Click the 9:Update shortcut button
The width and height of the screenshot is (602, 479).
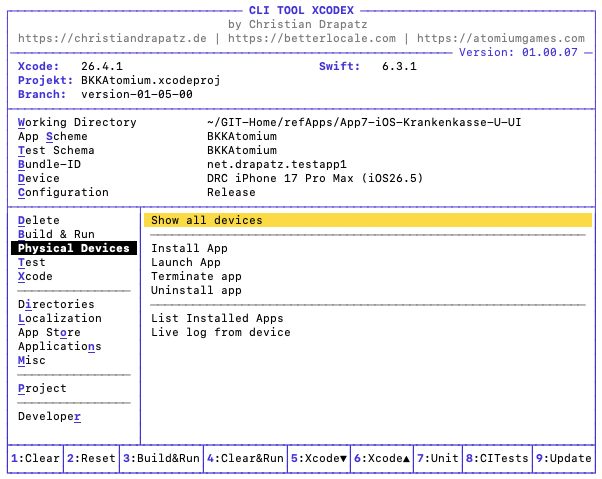[564, 458]
